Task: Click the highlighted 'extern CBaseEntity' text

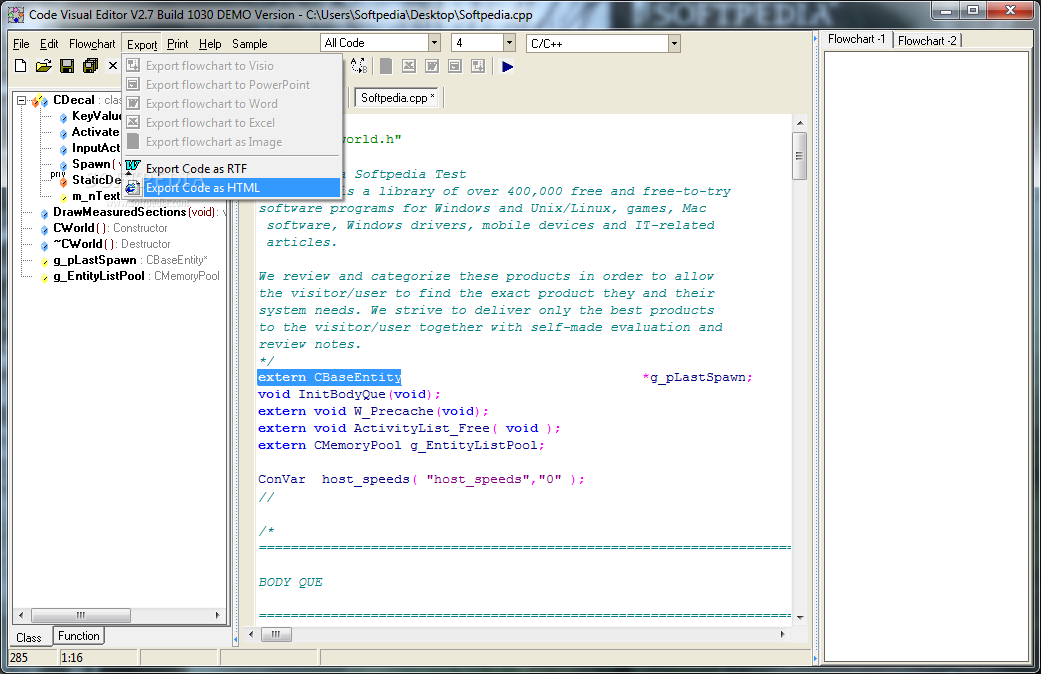Action: tap(329, 377)
